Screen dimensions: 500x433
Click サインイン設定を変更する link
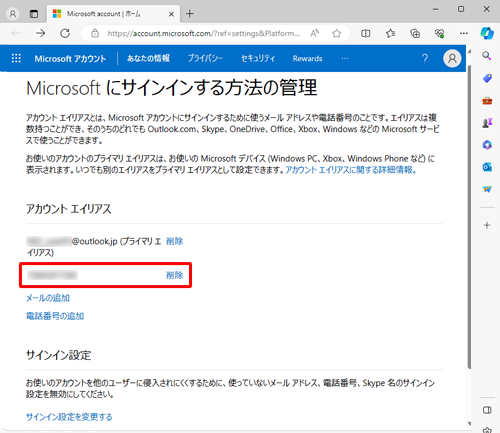69,417
